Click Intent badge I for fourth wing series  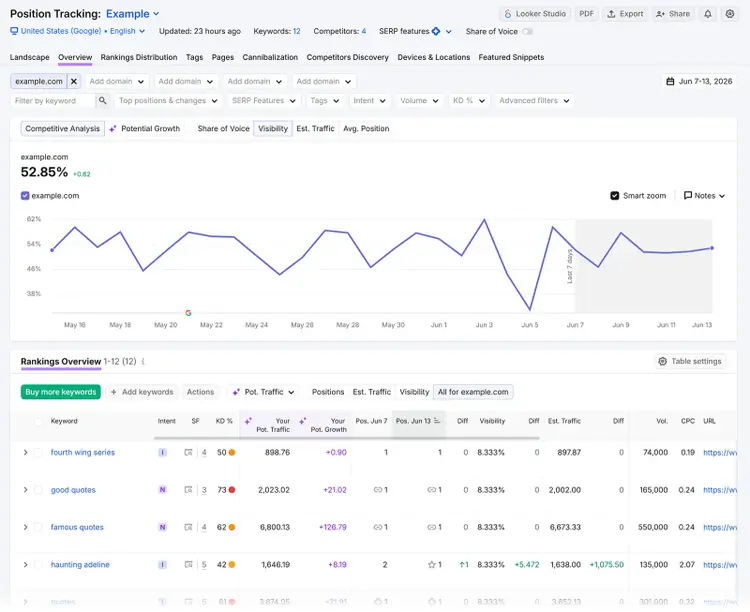[x=163, y=452]
